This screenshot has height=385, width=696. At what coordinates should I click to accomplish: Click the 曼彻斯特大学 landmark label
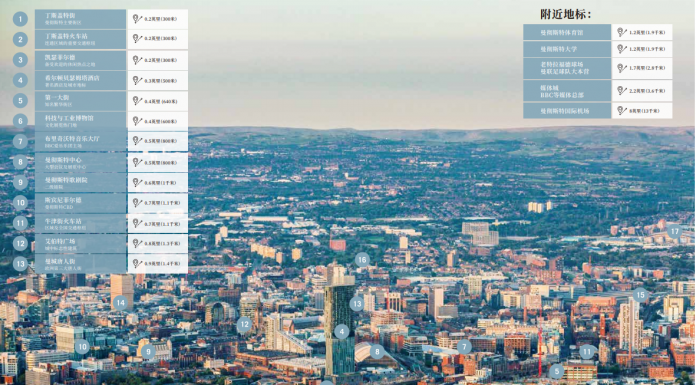point(558,49)
